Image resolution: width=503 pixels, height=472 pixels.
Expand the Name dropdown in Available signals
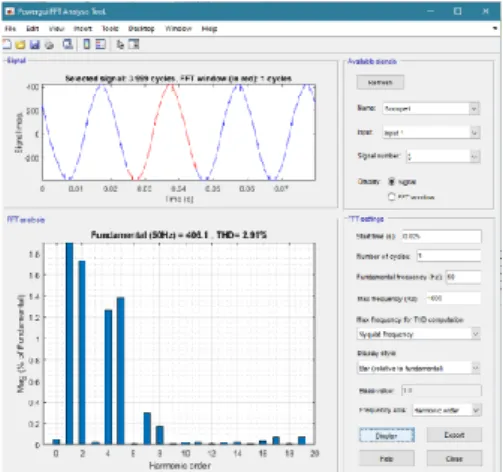[474, 108]
